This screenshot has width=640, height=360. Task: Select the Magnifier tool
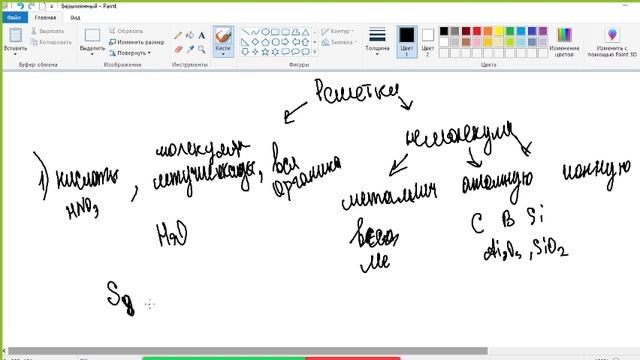click(x=202, y=49)
